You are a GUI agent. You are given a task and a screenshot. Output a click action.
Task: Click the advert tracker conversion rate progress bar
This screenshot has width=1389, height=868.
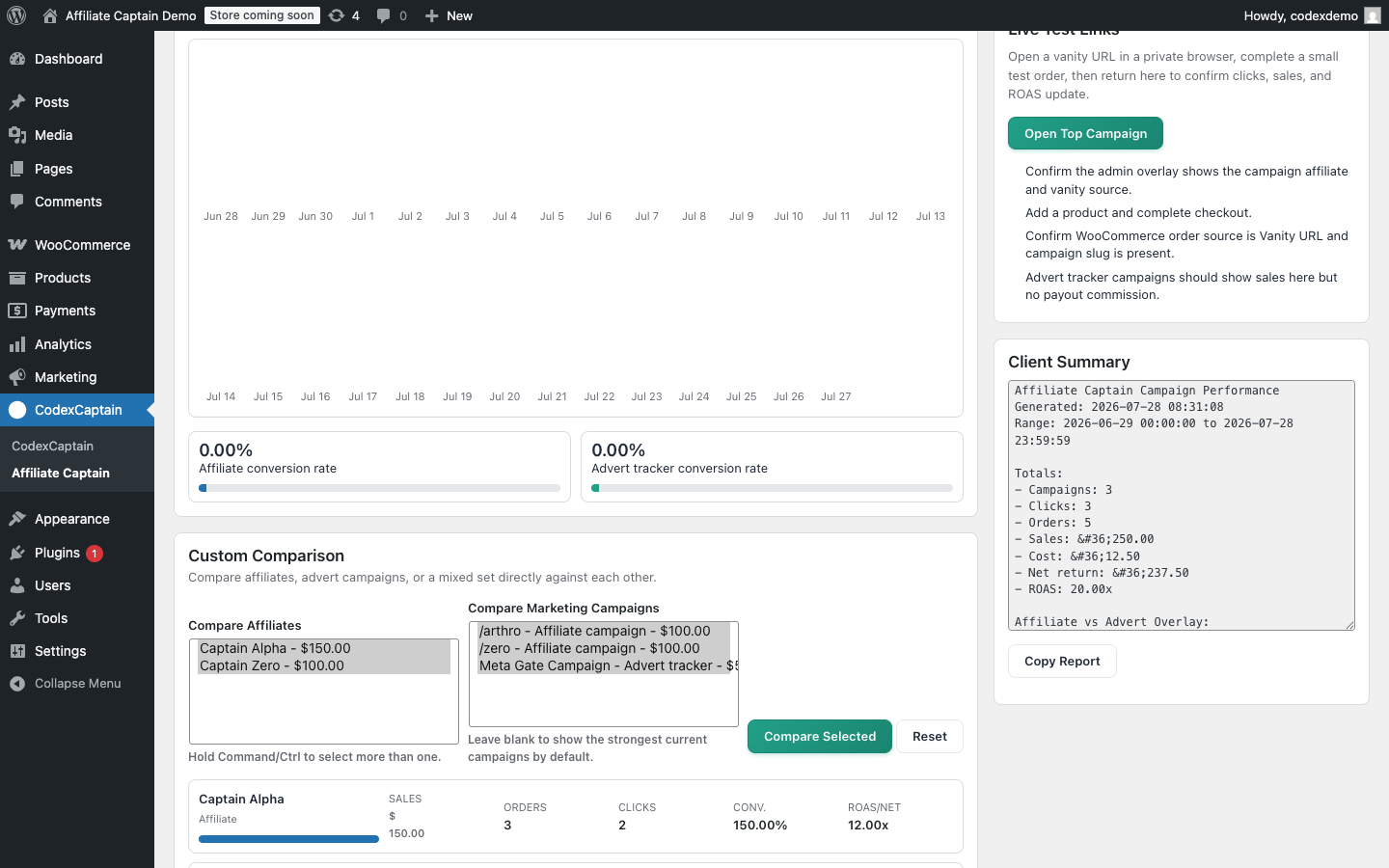(x=772, y=488)
